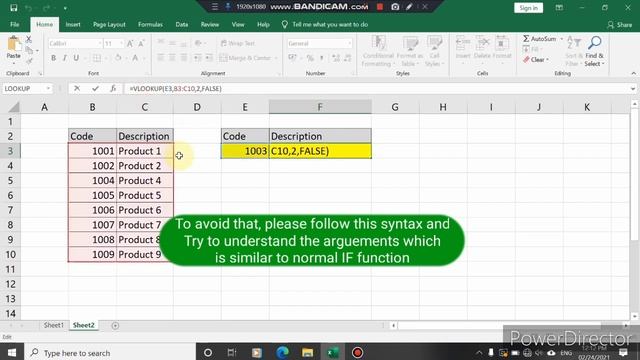640x360 pixels.
Task: Toggle Underline formatting
Action: (76, 58)
